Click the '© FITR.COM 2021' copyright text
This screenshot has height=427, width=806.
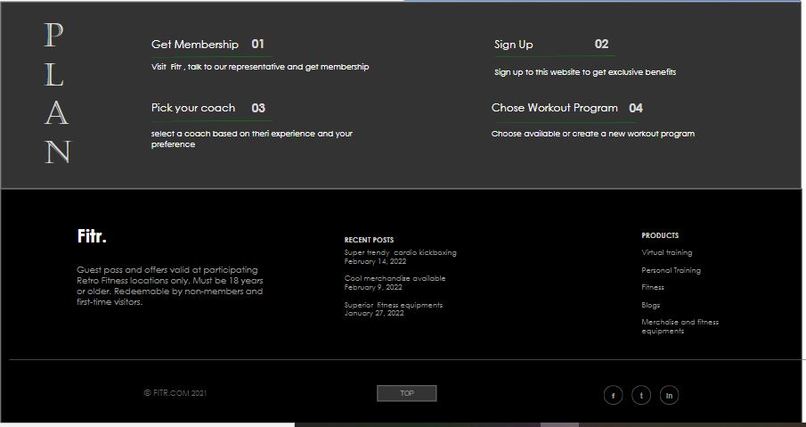(175, 393)
